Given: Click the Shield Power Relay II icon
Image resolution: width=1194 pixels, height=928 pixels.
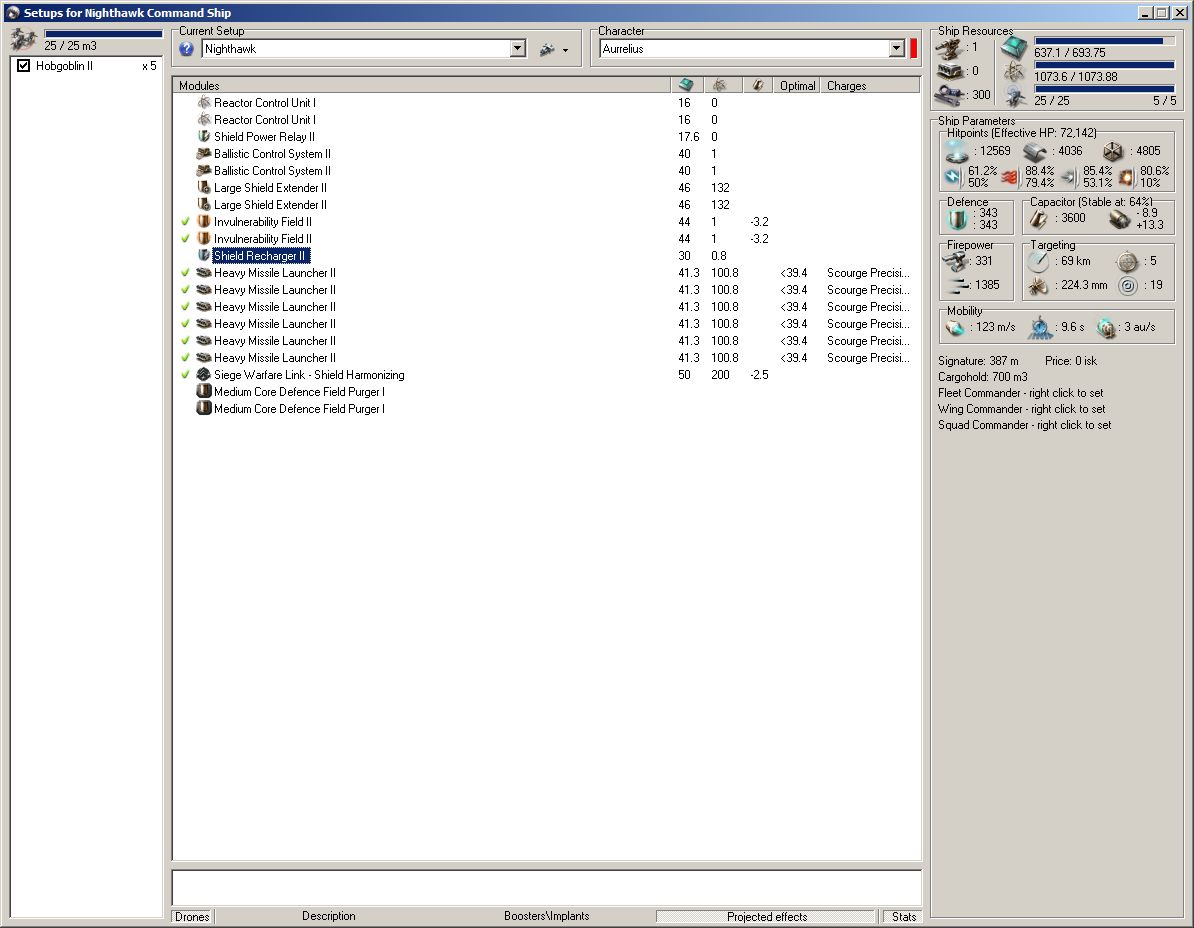Looking at the screenshot, I should tap(204, 137).
